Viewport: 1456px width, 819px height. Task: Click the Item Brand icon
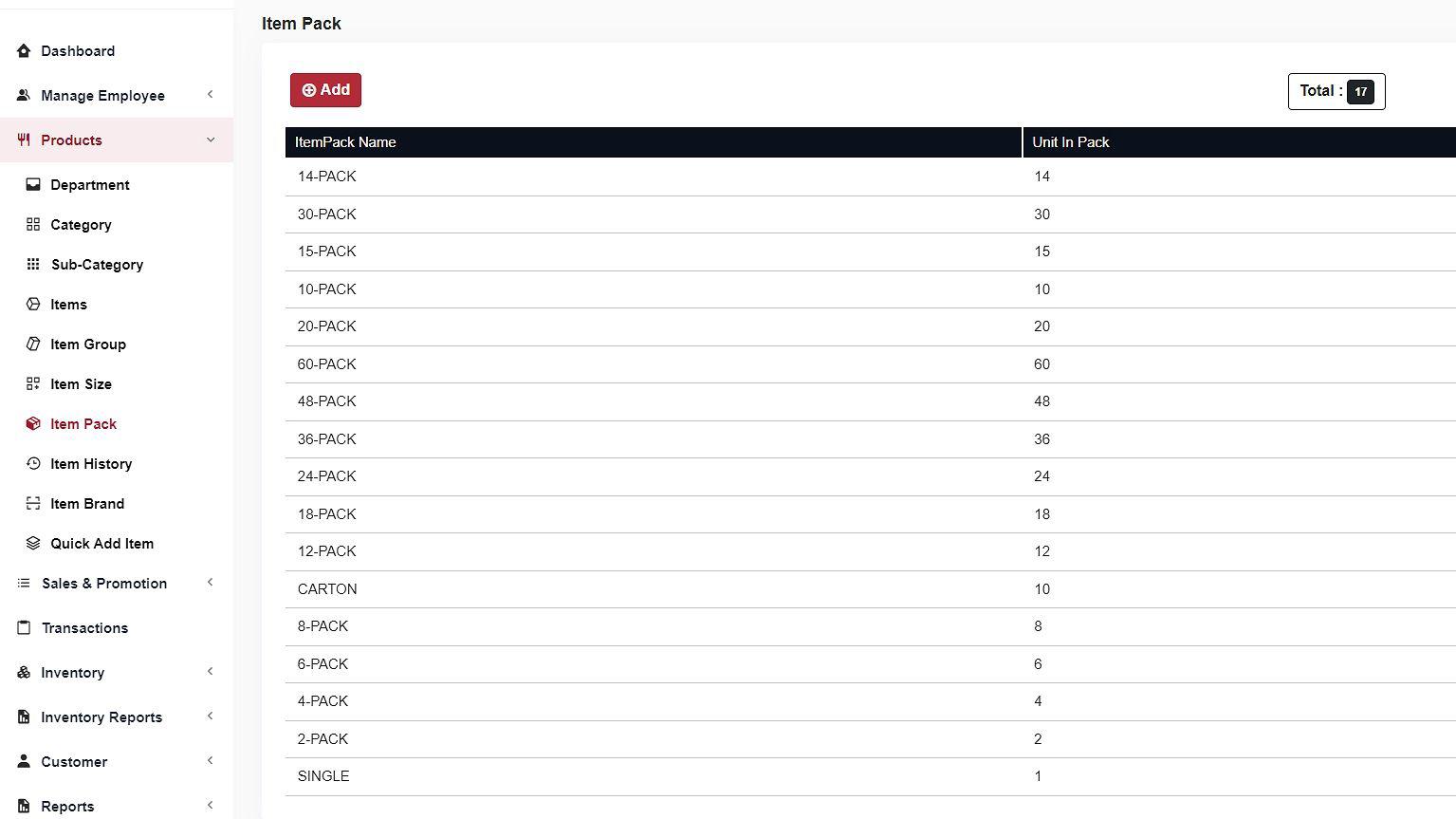coord(33,504)
